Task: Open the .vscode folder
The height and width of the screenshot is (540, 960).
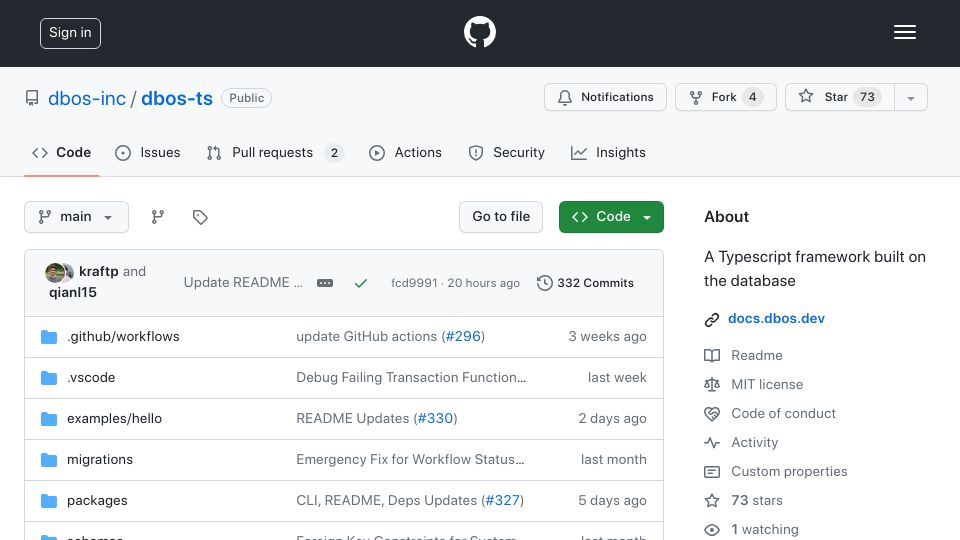Action: tap(91, 377)
